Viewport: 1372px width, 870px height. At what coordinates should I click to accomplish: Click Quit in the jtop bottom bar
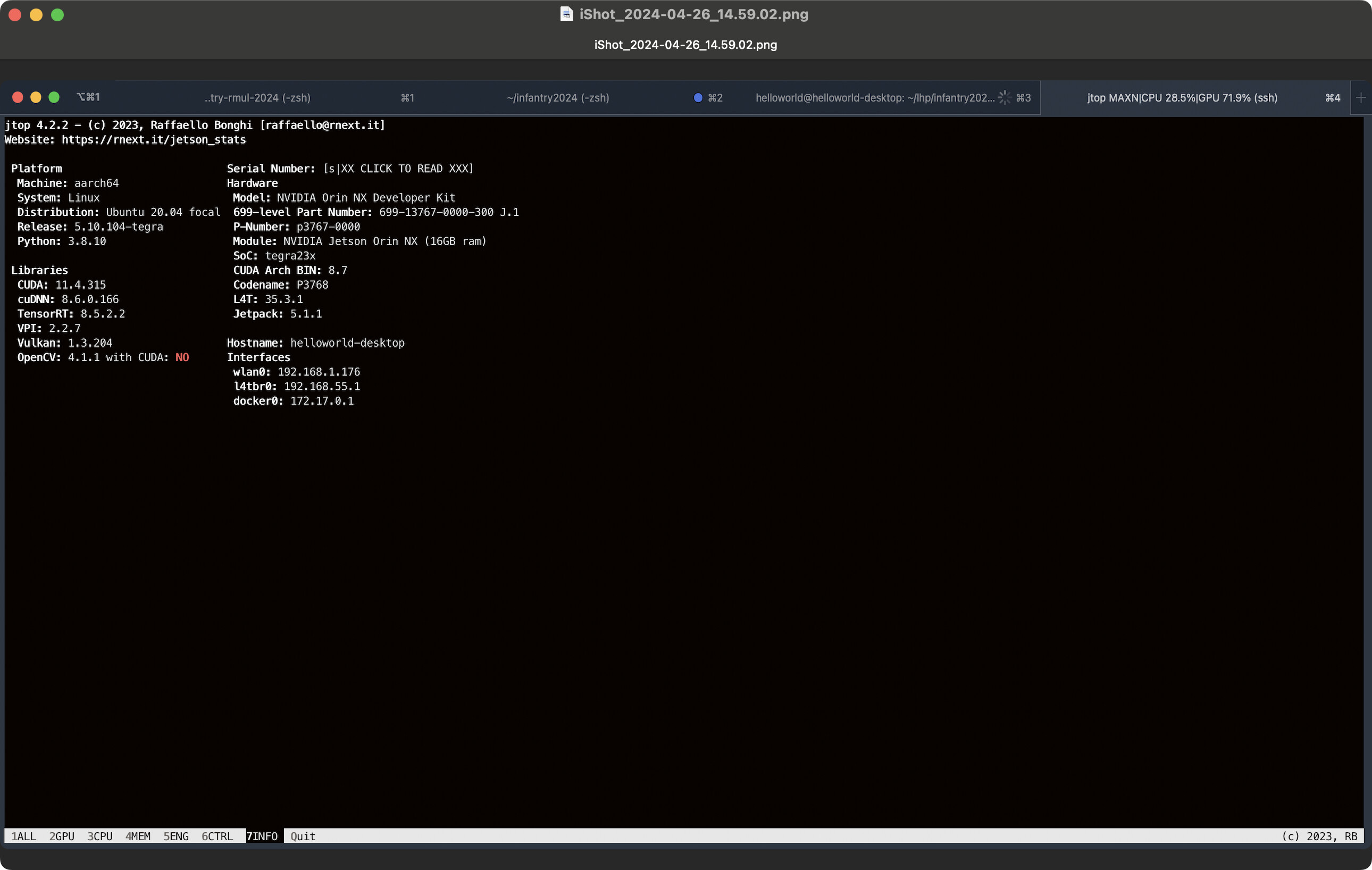(302, 836)
